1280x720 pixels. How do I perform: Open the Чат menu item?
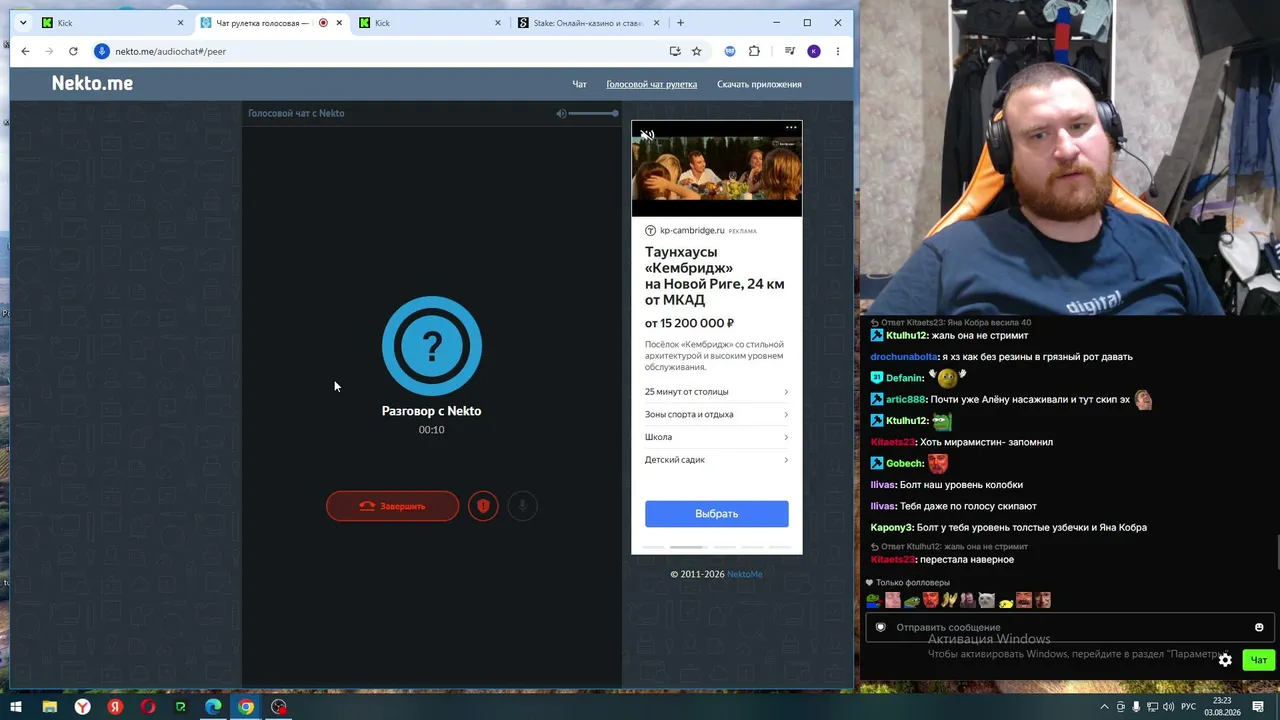[x=579, y=84]
